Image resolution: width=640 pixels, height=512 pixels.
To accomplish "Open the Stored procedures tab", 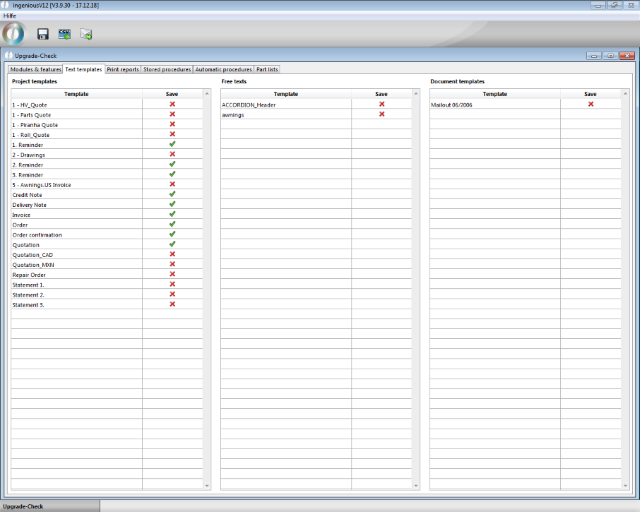I will click(x=167, y=70).
